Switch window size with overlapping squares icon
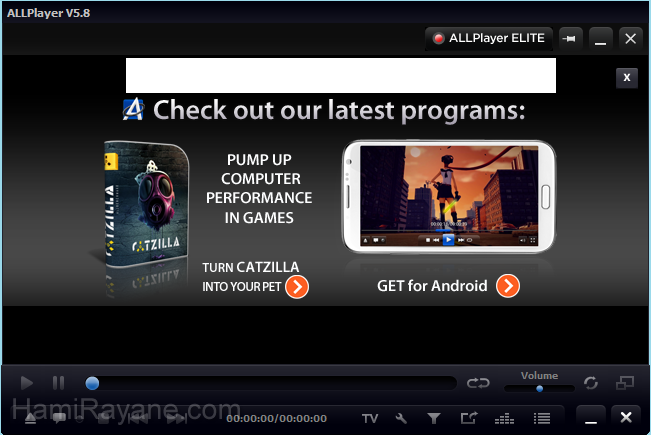Viewport: 651px width, 435px height. (625, 383)
